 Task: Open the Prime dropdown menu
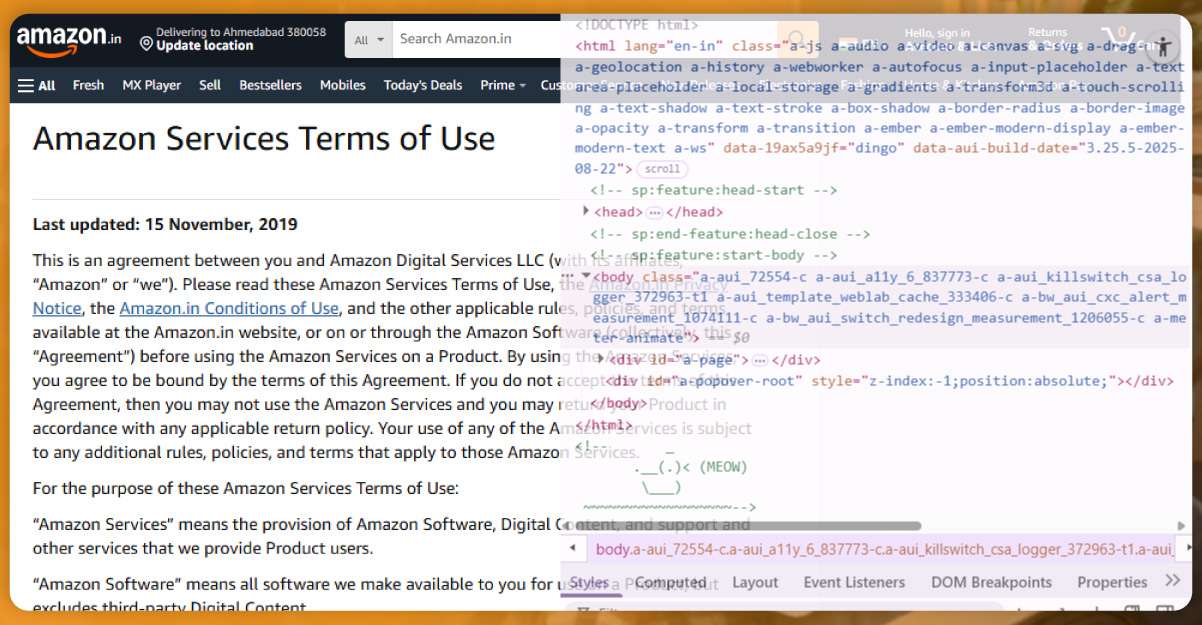click(x=502, y=85)
